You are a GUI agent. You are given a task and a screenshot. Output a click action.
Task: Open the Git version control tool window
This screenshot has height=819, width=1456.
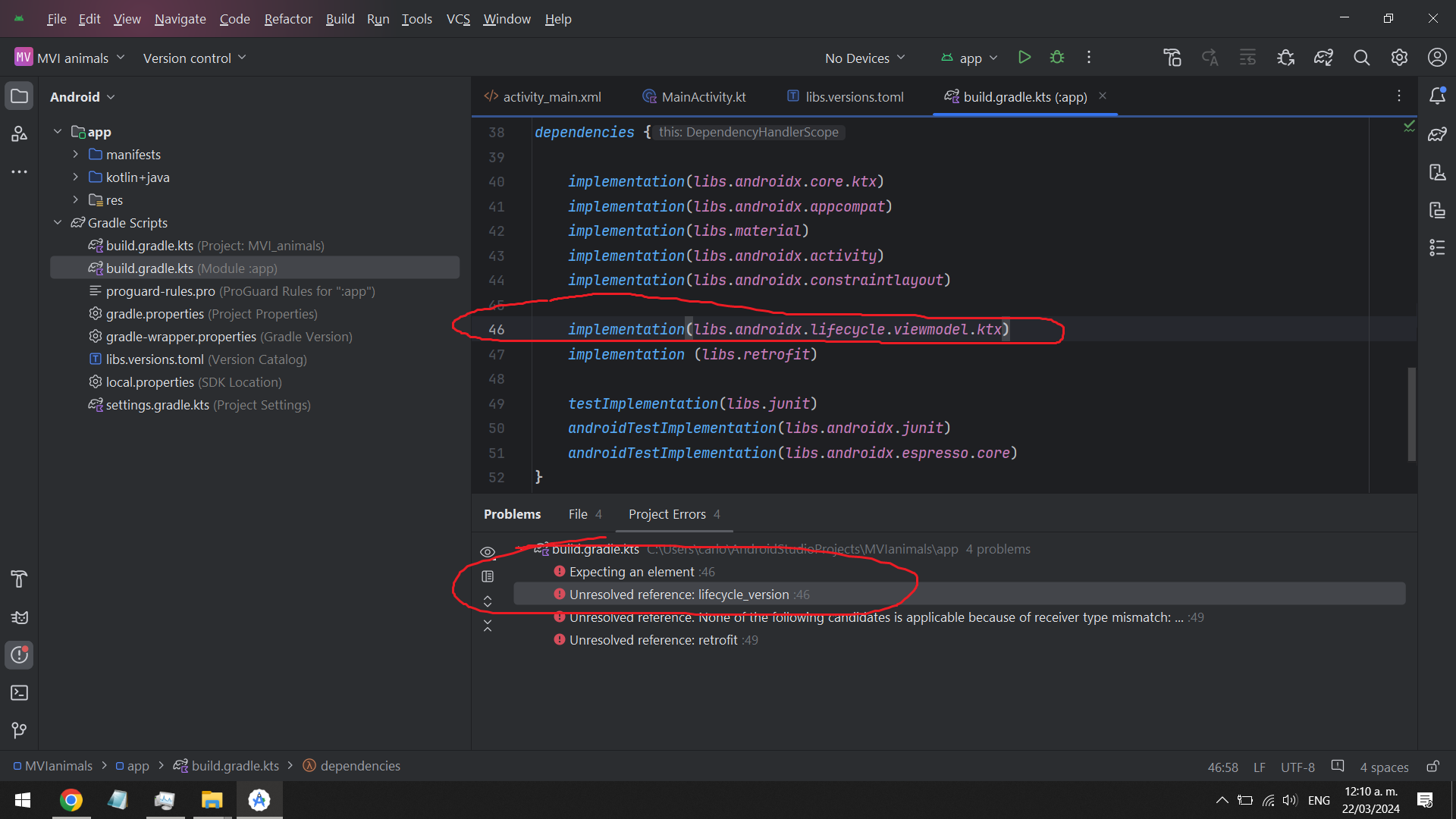click(x=19, y=730)
